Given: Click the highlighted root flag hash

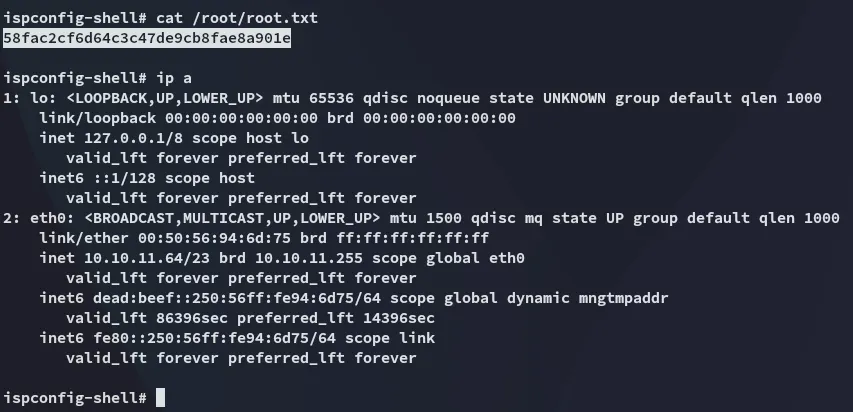Looking at the screenshot, I should [x=147, y=38].
